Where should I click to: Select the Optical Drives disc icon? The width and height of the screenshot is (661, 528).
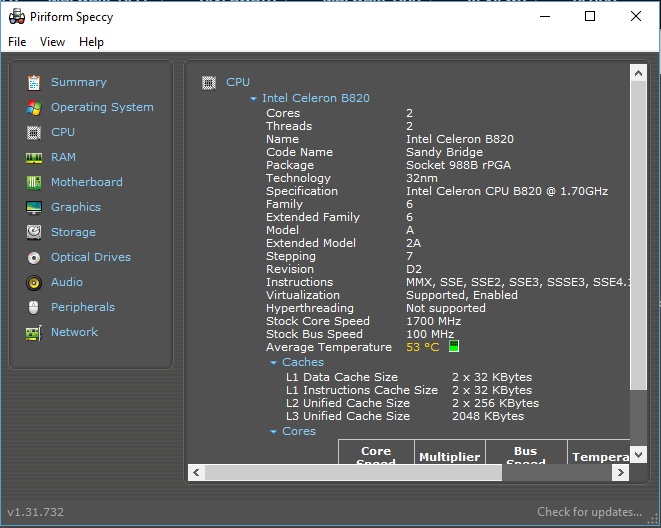(34, 258)
